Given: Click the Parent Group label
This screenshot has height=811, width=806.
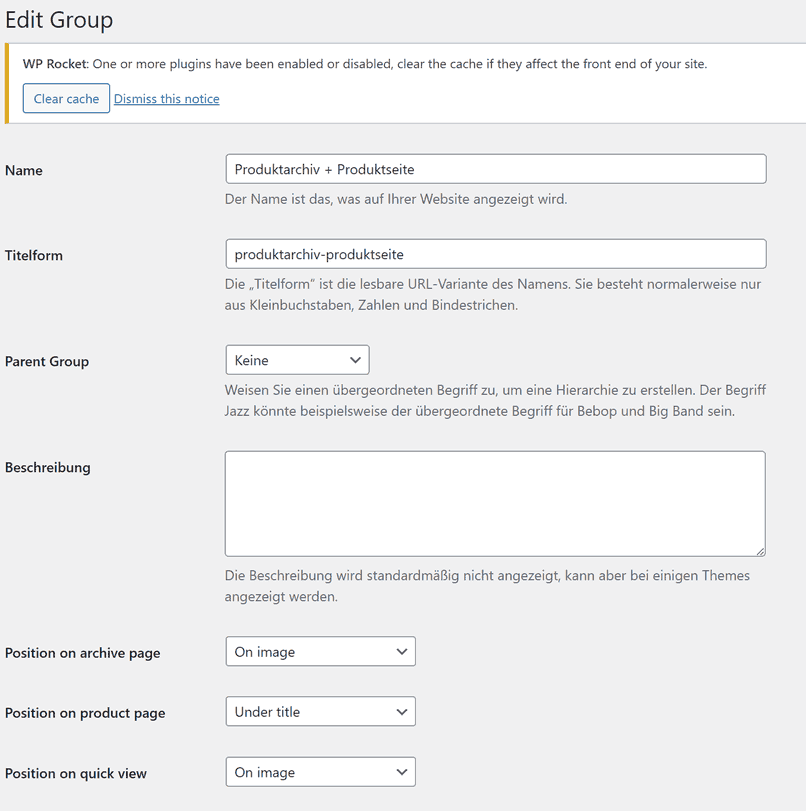Looking at the screenshot, I should click(47, 362).
